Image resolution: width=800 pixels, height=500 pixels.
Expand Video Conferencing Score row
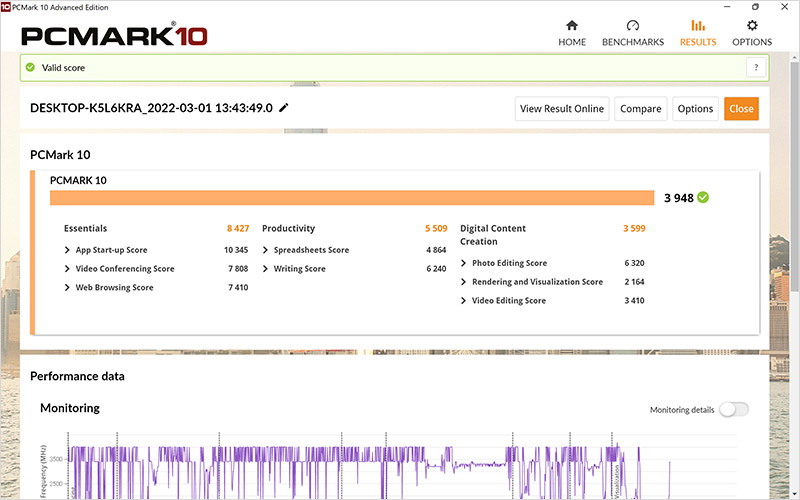click(x=67, y=269)
